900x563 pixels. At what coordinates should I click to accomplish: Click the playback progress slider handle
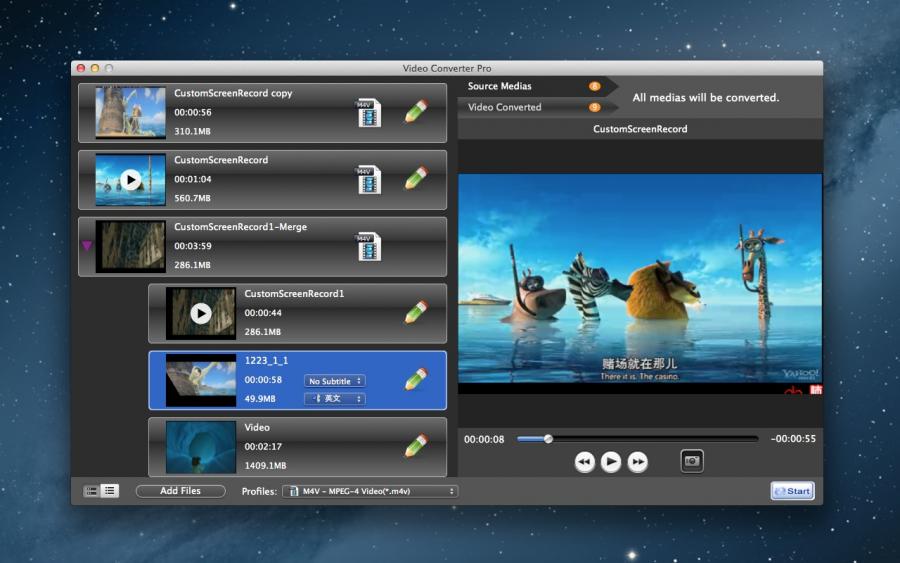548,439
